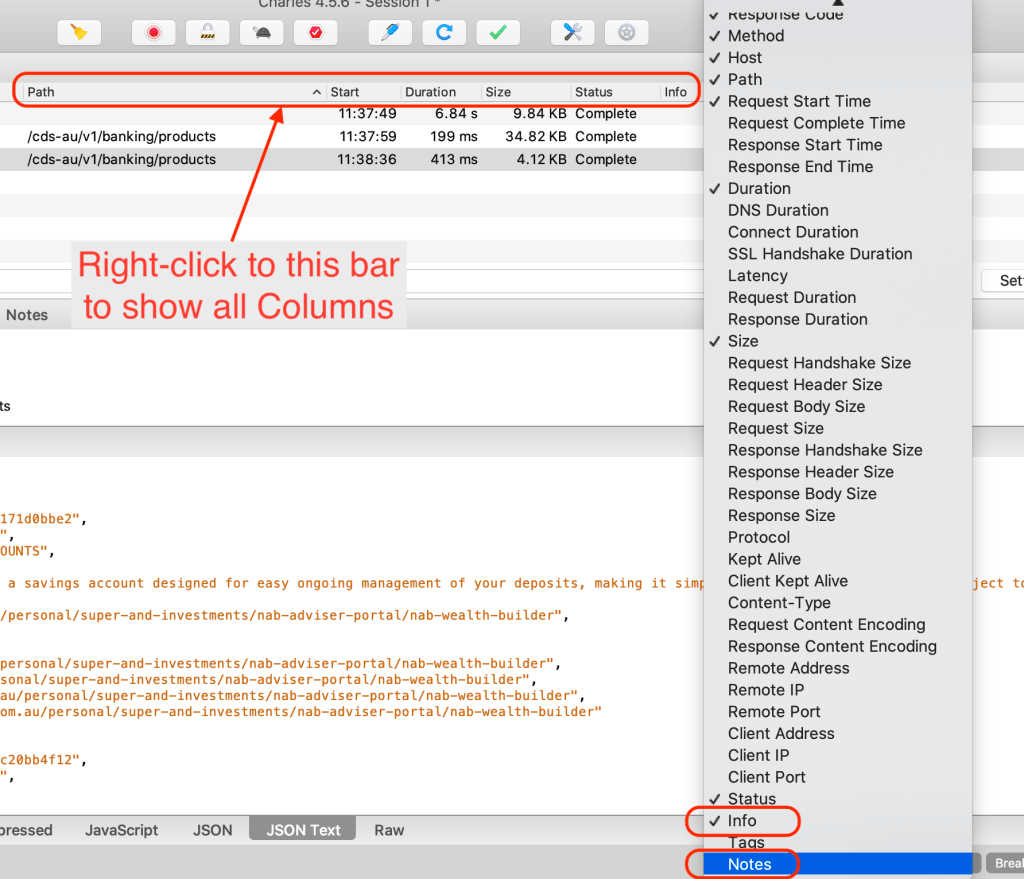Click the green Validate checkmark icon
Screen dimensions: 1024x879
(498, 32)
